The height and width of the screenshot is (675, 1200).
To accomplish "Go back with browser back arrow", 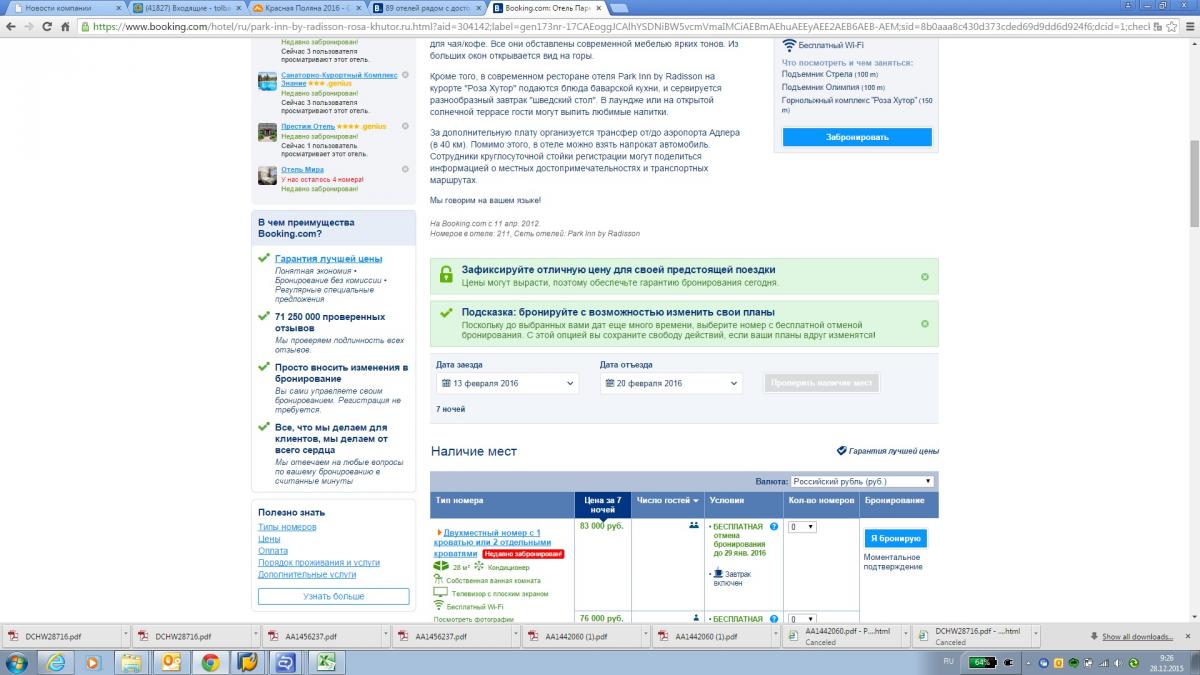I will (10, 27).
